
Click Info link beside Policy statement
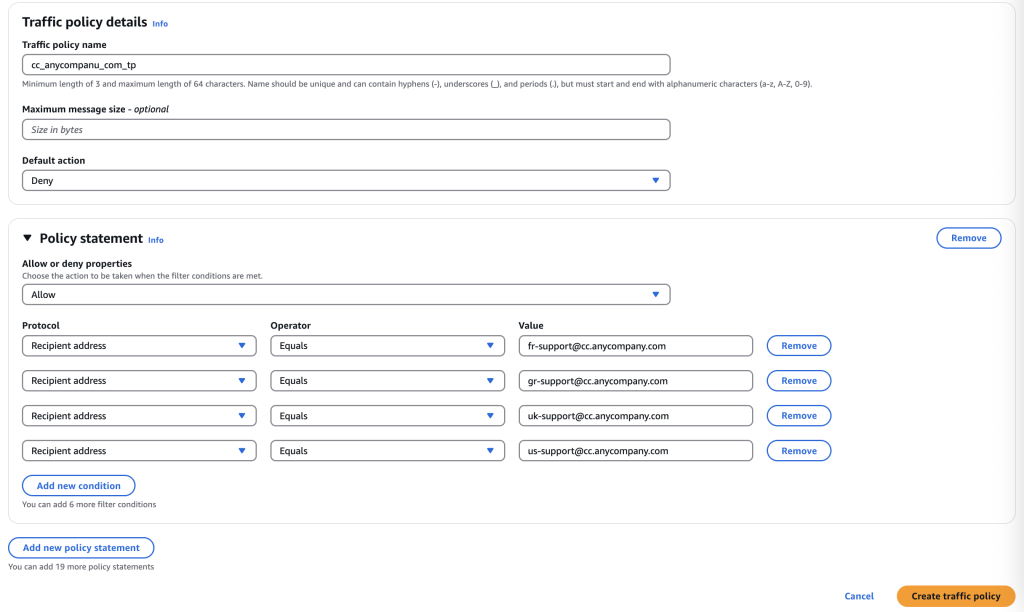[x=156, y=240]
